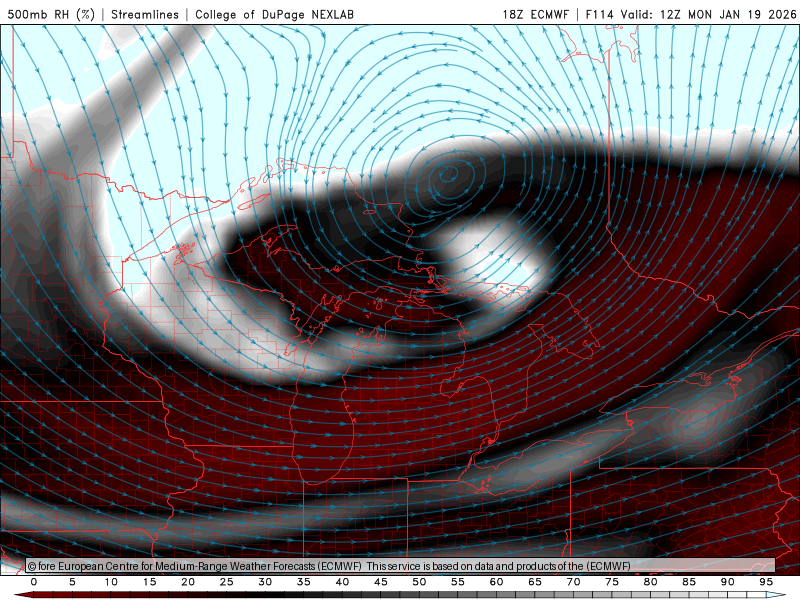
Task: Select the "70" value on the RH scale
Action: click(x=573, y=582)
